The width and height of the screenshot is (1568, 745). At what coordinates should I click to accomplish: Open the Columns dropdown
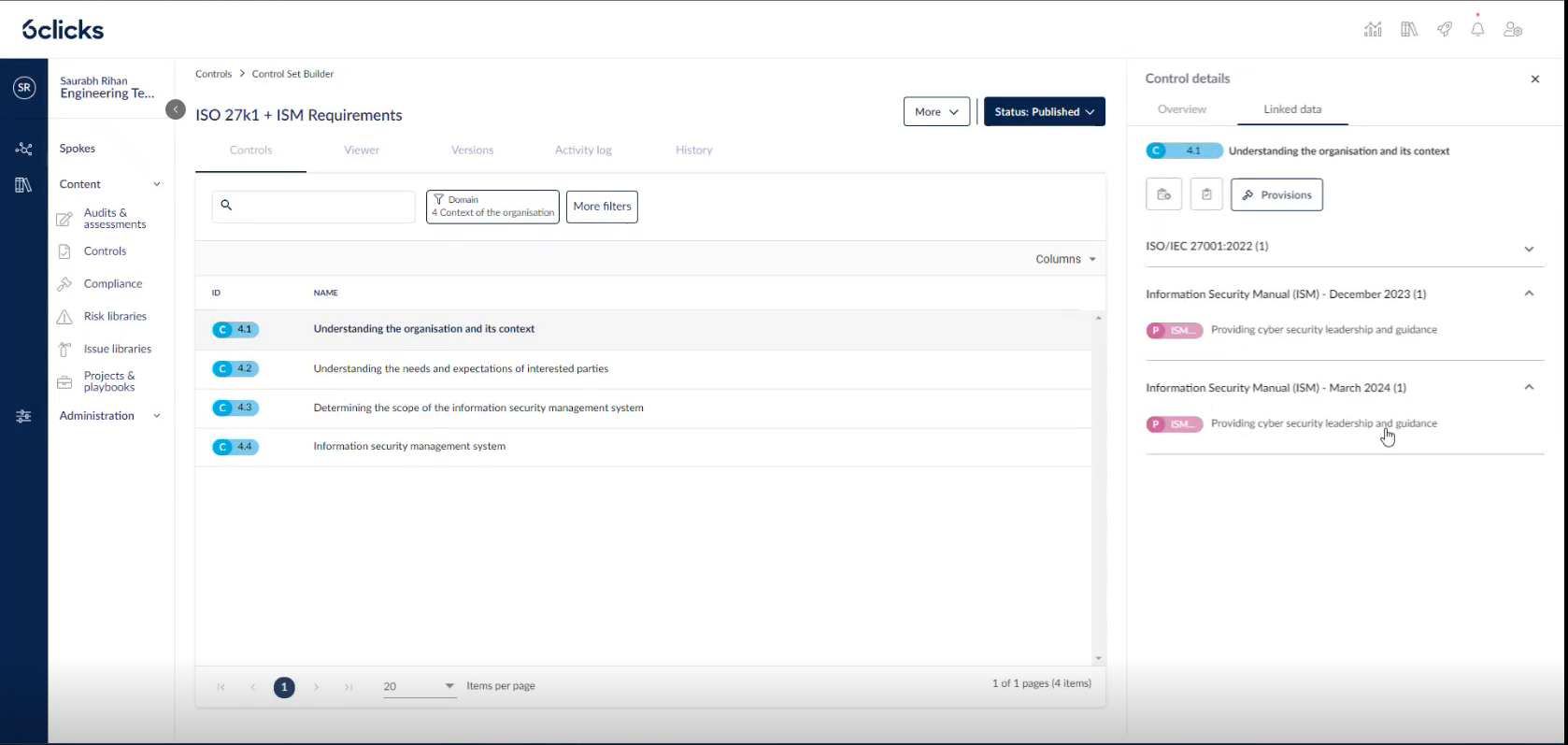click(1065, 259)
